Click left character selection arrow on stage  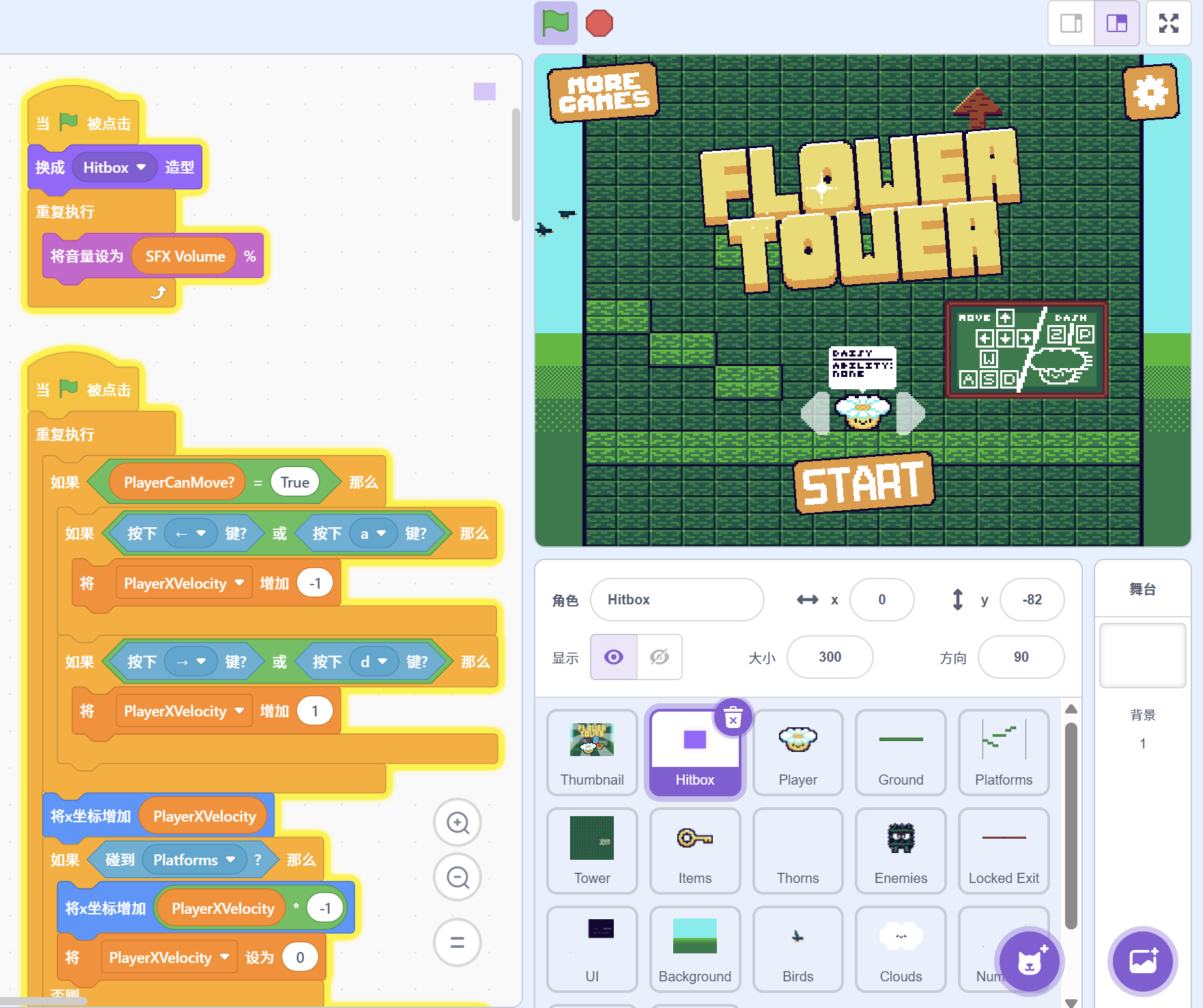815,413
